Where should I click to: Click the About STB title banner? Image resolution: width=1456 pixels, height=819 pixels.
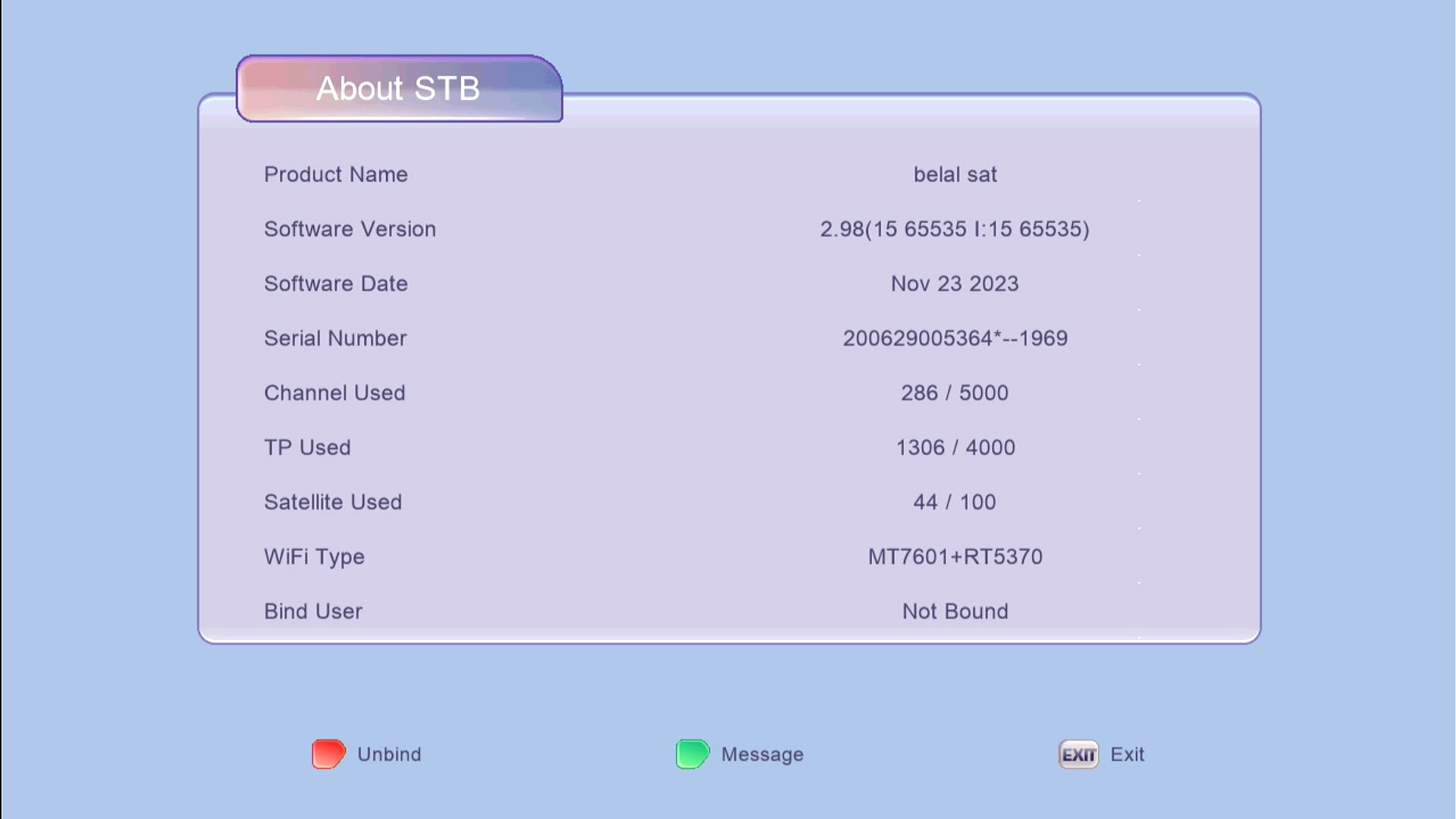pos(398,88)
